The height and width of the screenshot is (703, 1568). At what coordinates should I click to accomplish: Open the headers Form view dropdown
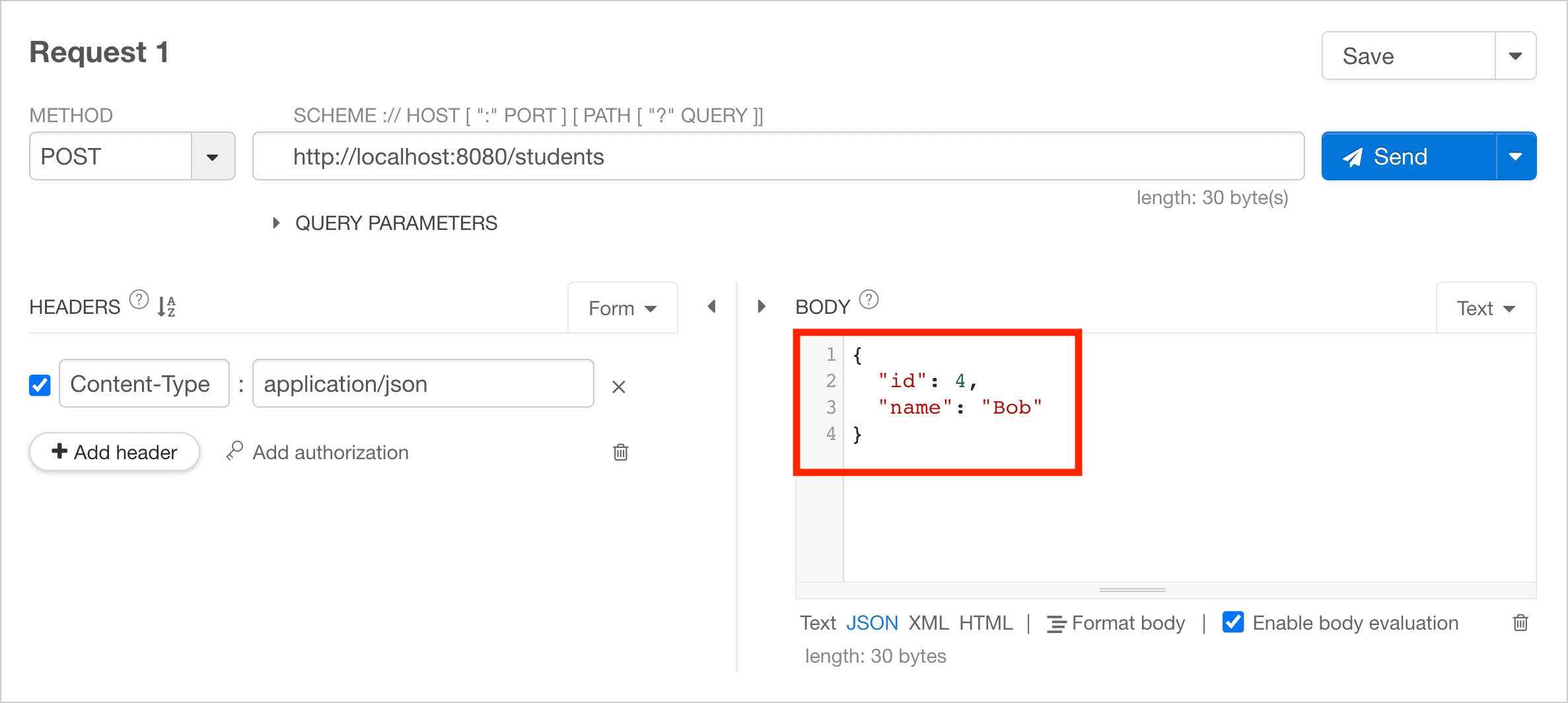point(622,308)
